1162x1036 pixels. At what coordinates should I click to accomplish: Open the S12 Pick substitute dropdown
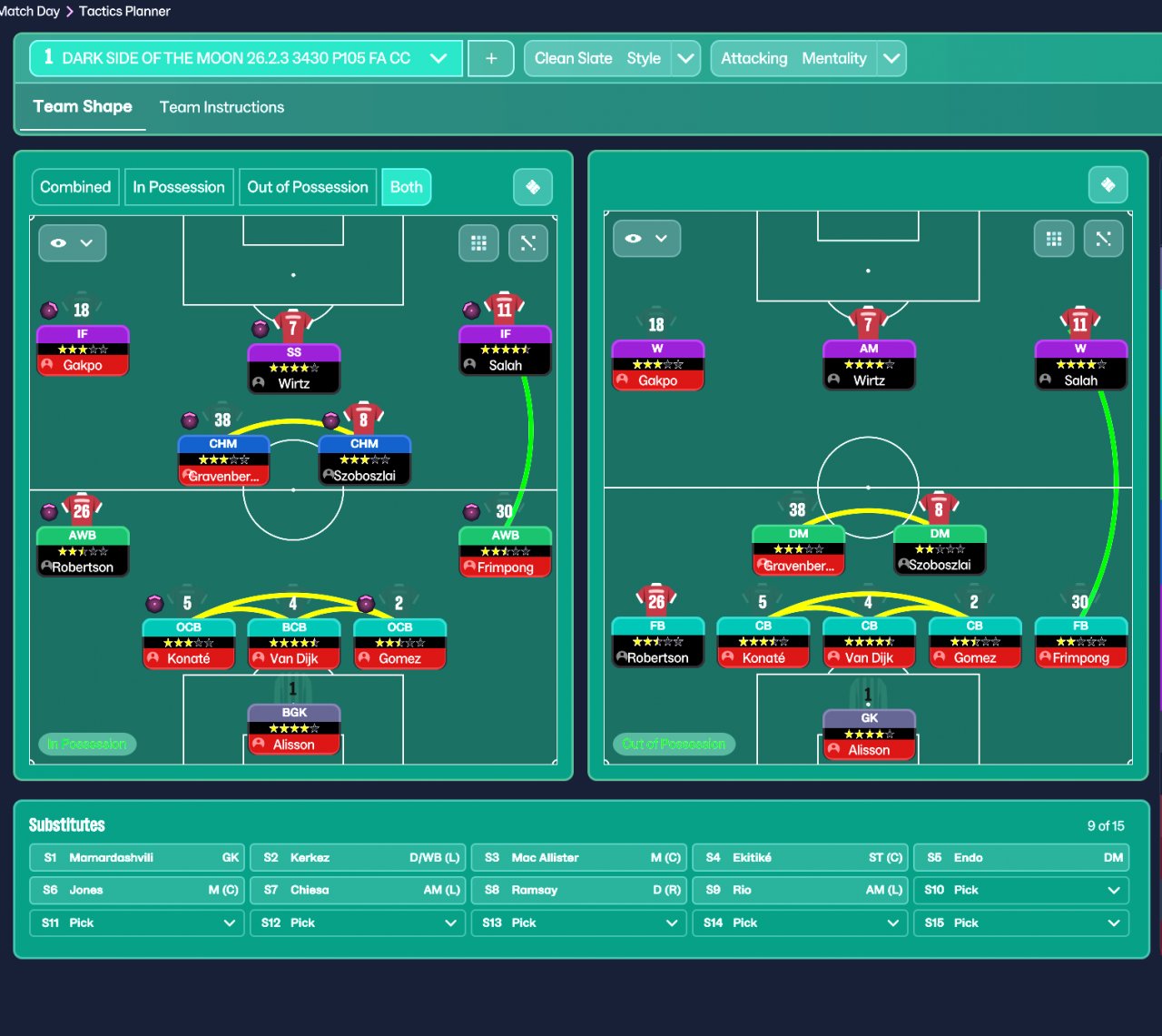pyautogui.click(x=358, y=923)
